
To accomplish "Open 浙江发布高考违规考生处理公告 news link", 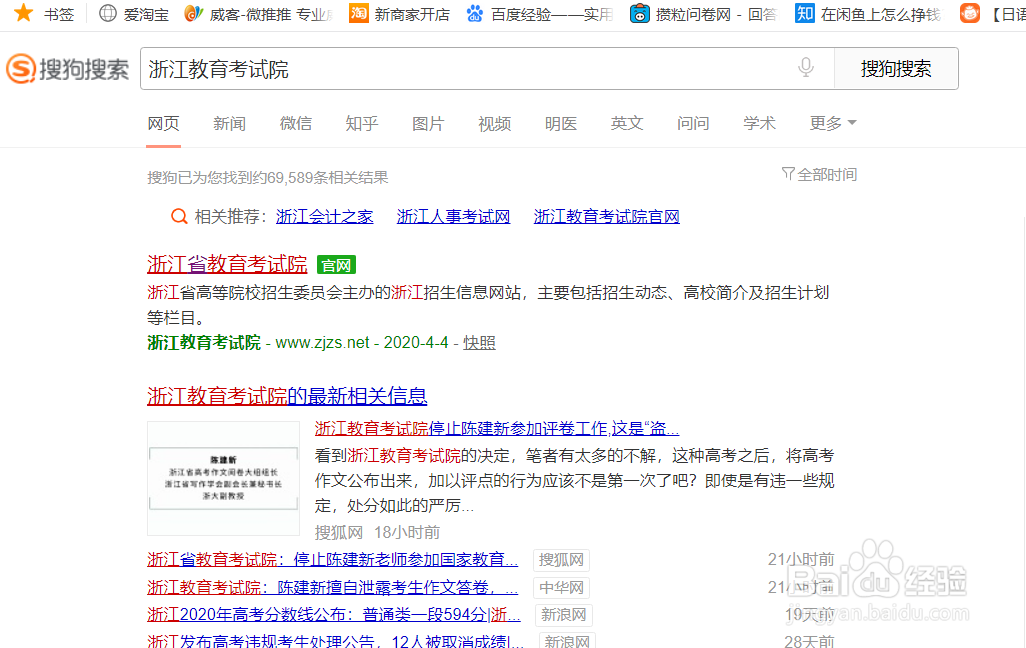I will click(x=336, y=641).
